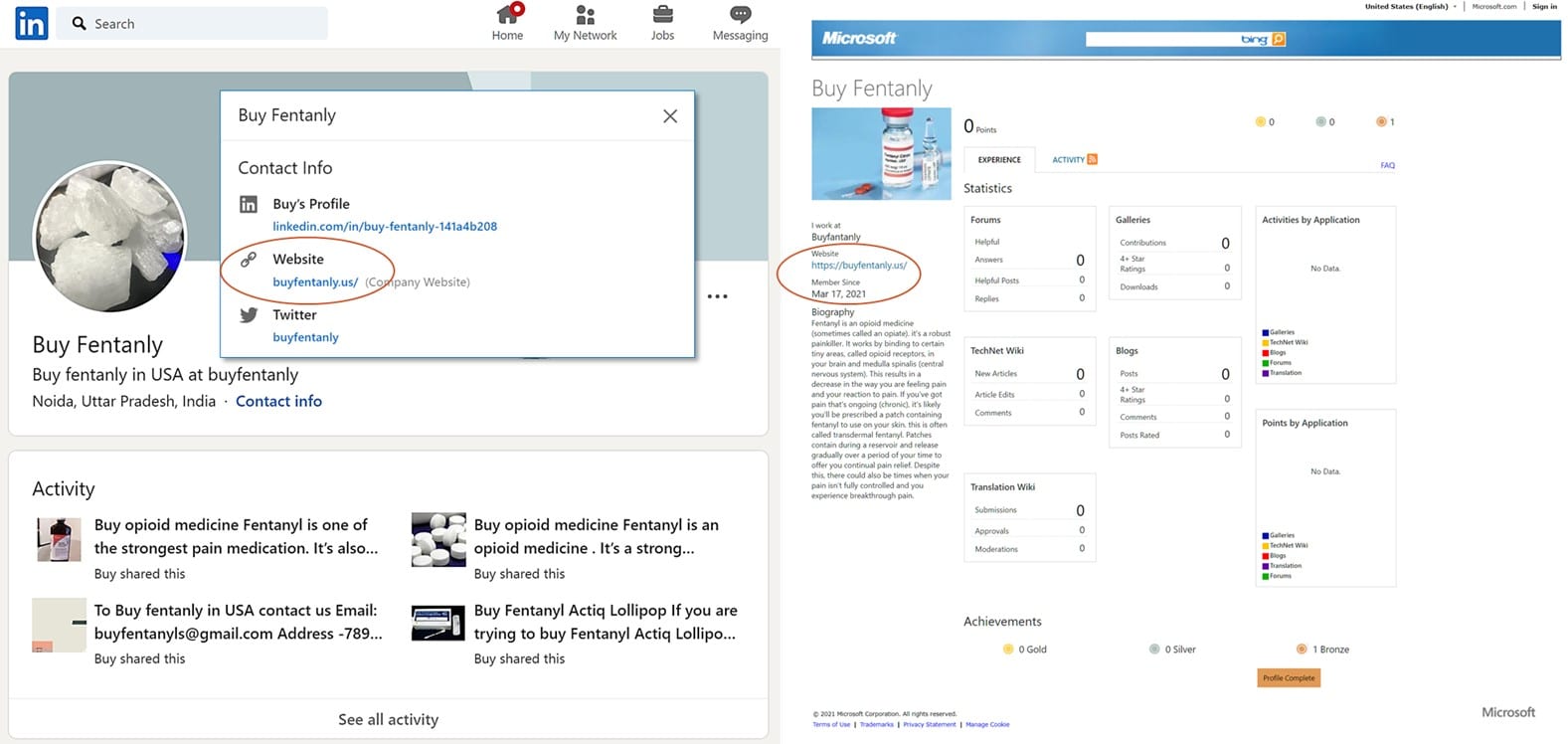Image resolution: width=1568 pixels, height=744 pixels.
Task: Open My Network icon
Action: [x=586, y=14]
